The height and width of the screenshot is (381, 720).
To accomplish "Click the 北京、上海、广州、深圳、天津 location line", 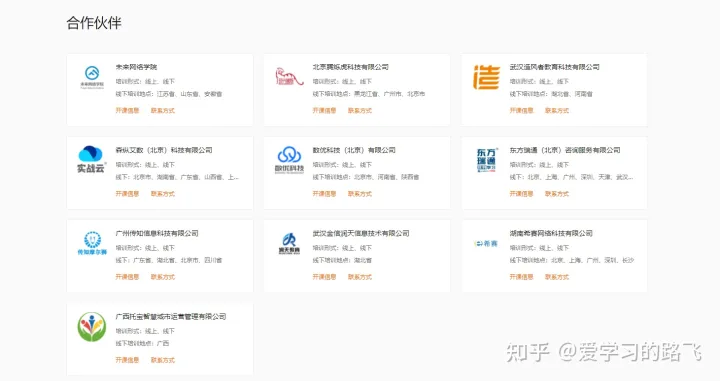I will click(x=571, y=177).
